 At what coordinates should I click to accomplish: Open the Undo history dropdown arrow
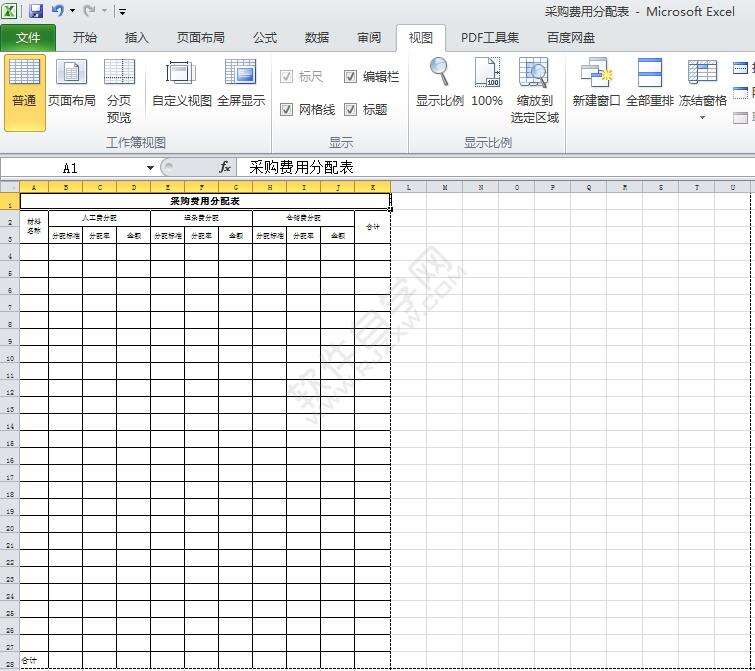click(72, 11)
